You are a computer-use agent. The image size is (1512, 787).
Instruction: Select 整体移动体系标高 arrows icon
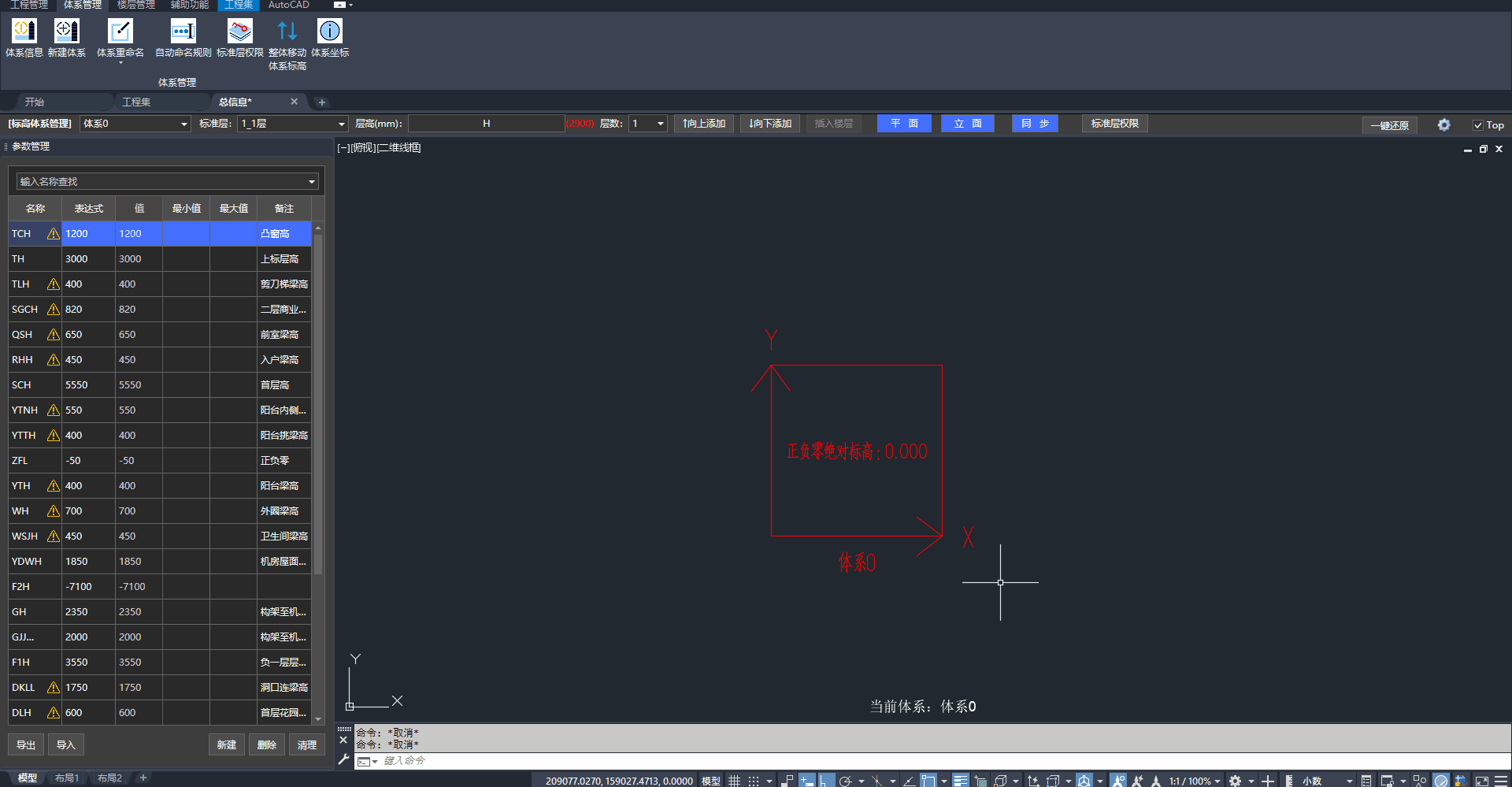point(287,32)
